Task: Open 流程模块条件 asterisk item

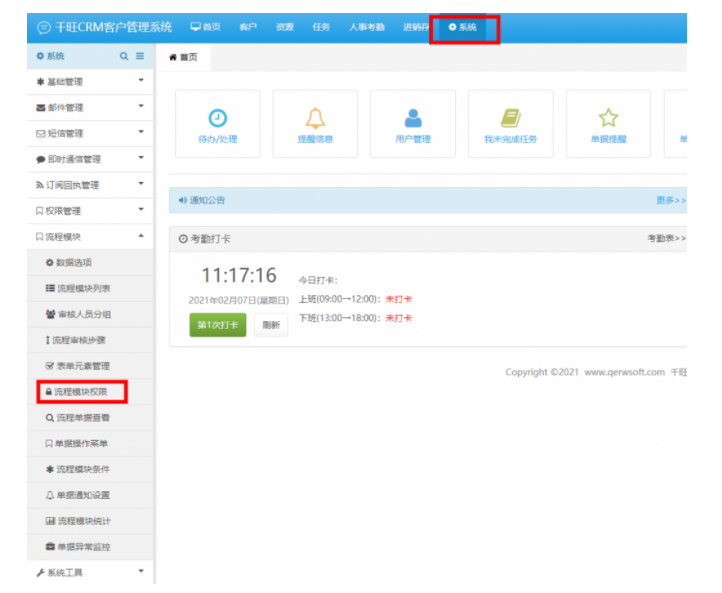Action: point(90,469)
